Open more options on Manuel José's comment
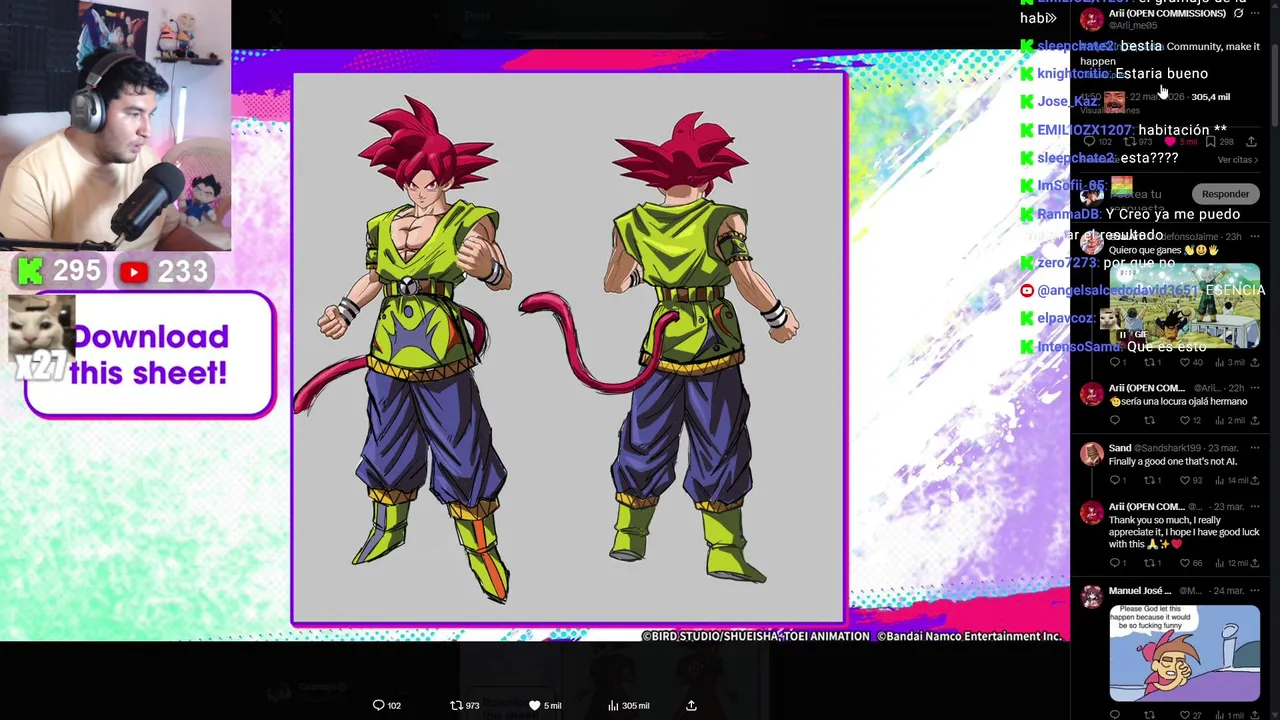This screenshot has width=1280, height=720. 1255,591
